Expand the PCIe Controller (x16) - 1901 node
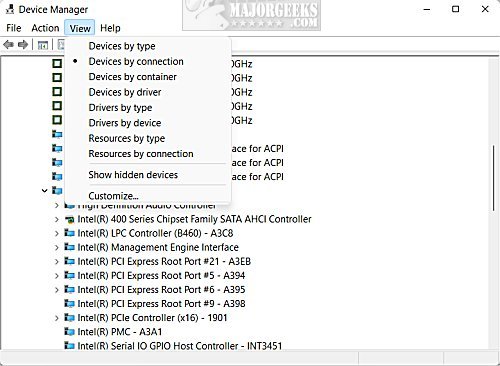The height and width of the screenshot is (366, 500). pos(57,318)
